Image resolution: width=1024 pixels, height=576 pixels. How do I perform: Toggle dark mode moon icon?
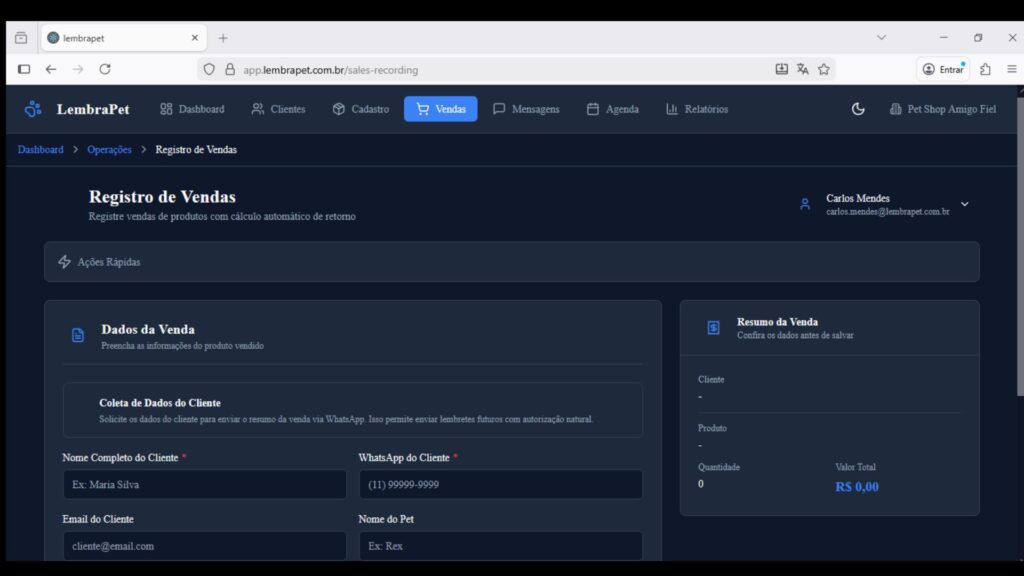[x=858, y=109]
